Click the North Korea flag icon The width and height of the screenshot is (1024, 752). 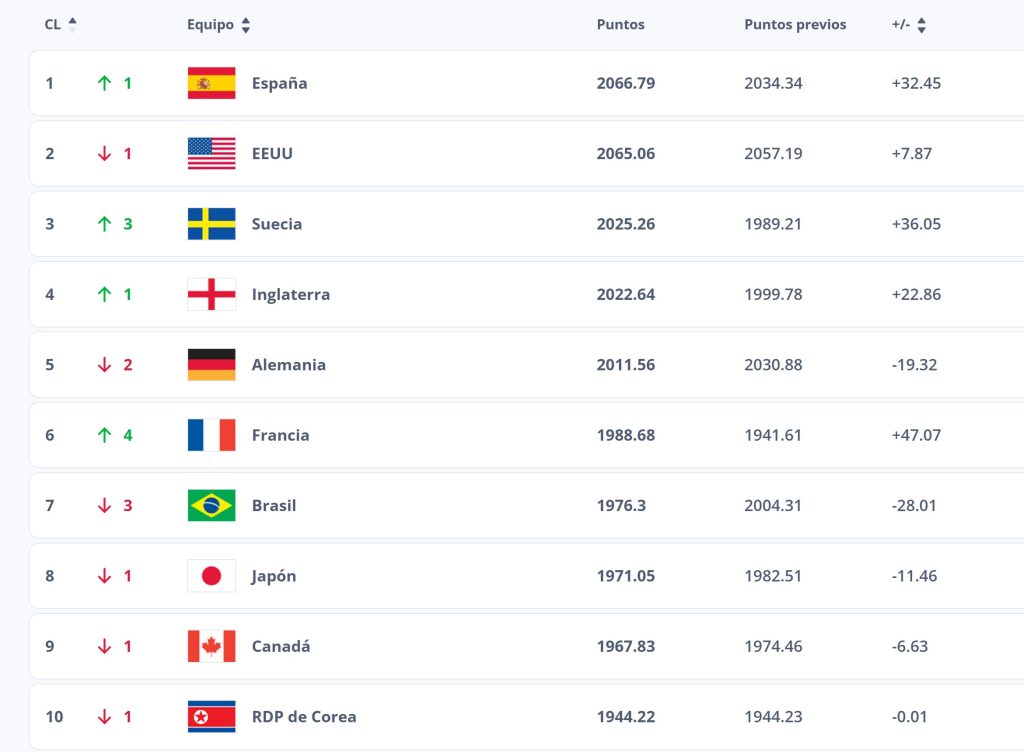click(211, 717)
